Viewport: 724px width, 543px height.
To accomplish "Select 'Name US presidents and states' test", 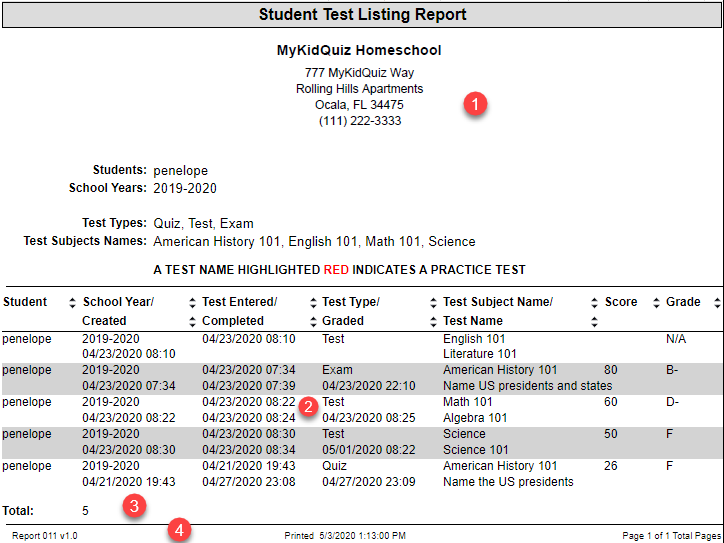I will coord(528,386).
